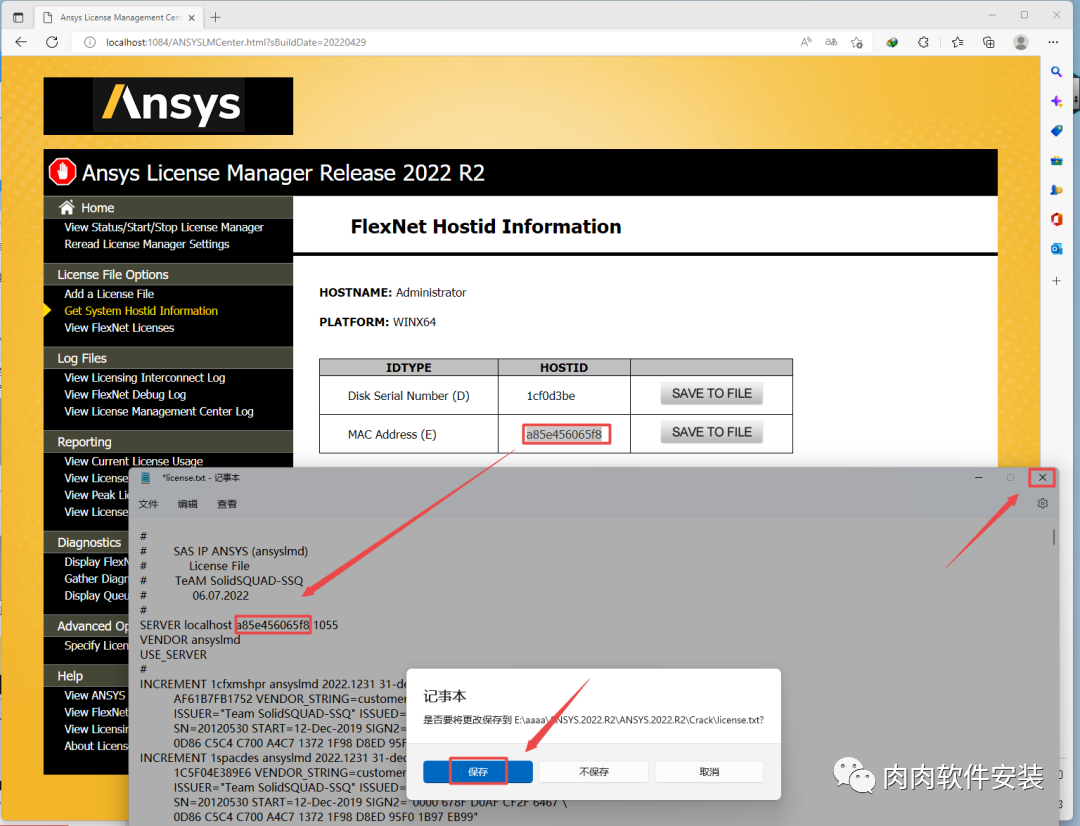
Task: Open View Current License Usage
Action: pos(134,461)
